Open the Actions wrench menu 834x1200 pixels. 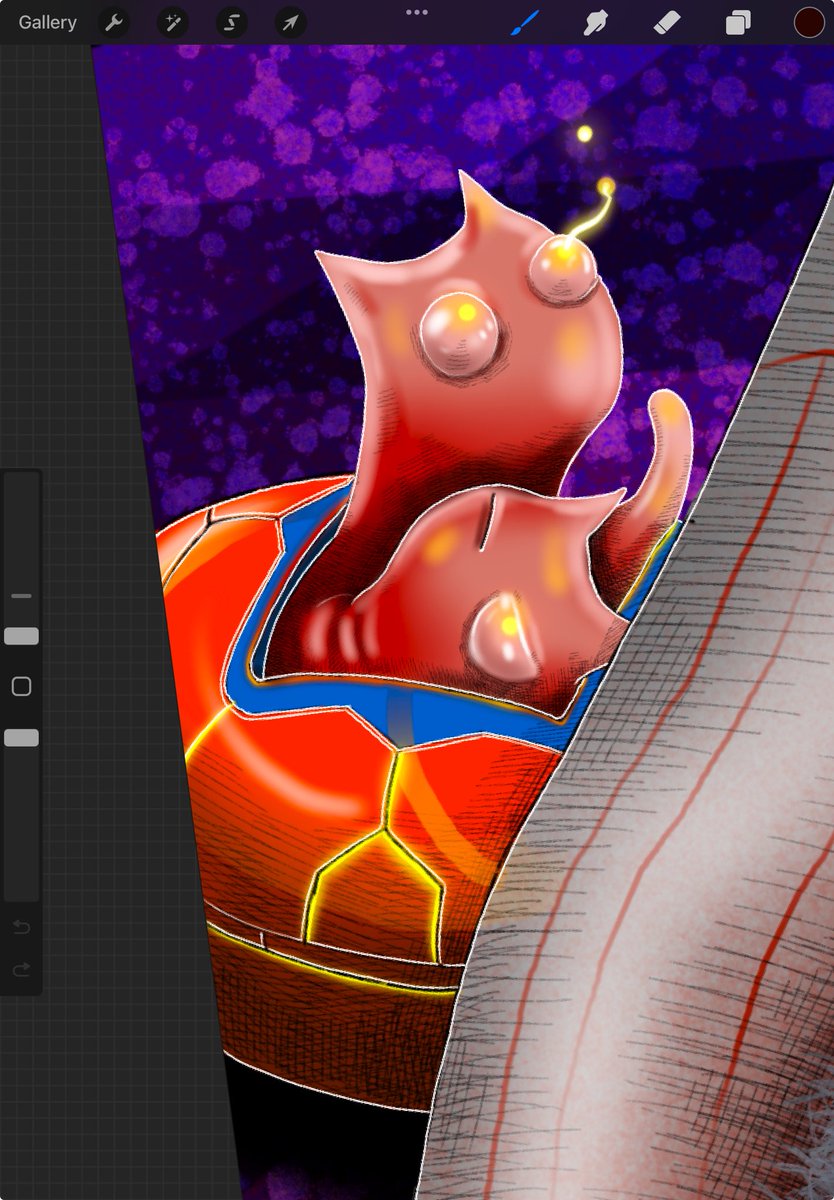pyautogui.click(x=114, y=22)
